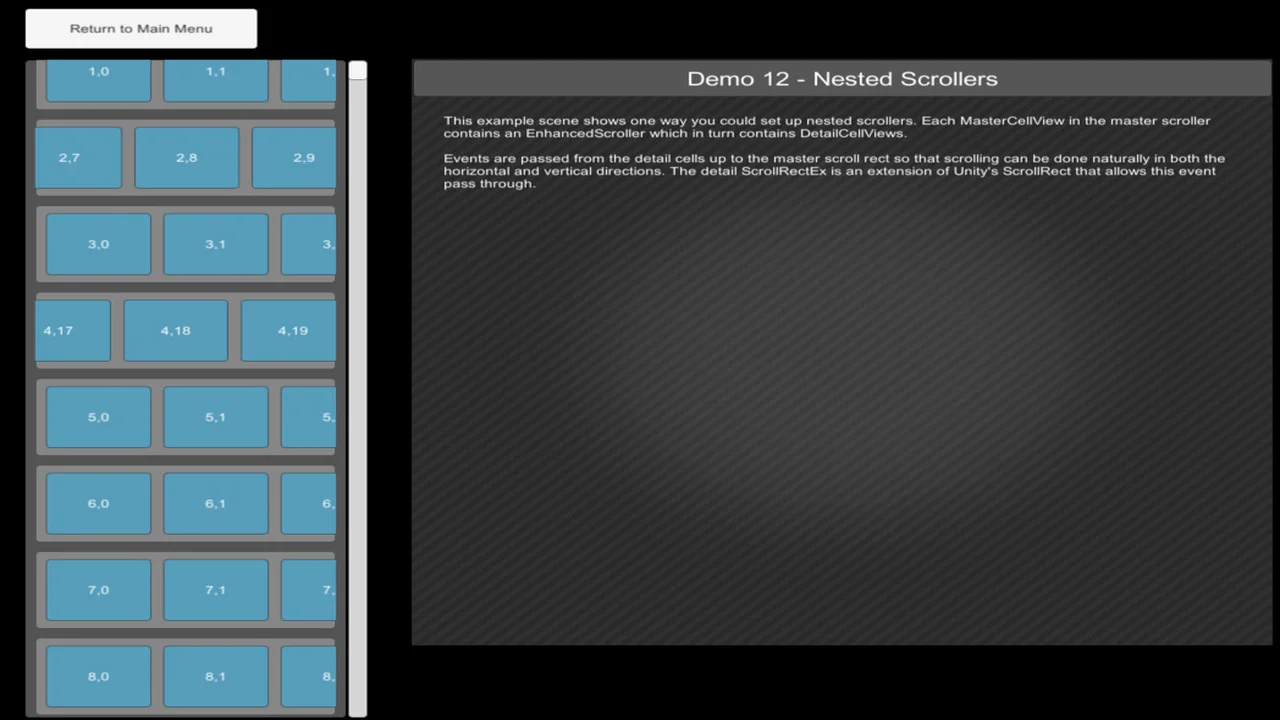Select detail cell 8,1
This screenshot has width=1280, height=720.
pyautogui.click(x=215, y=677)
